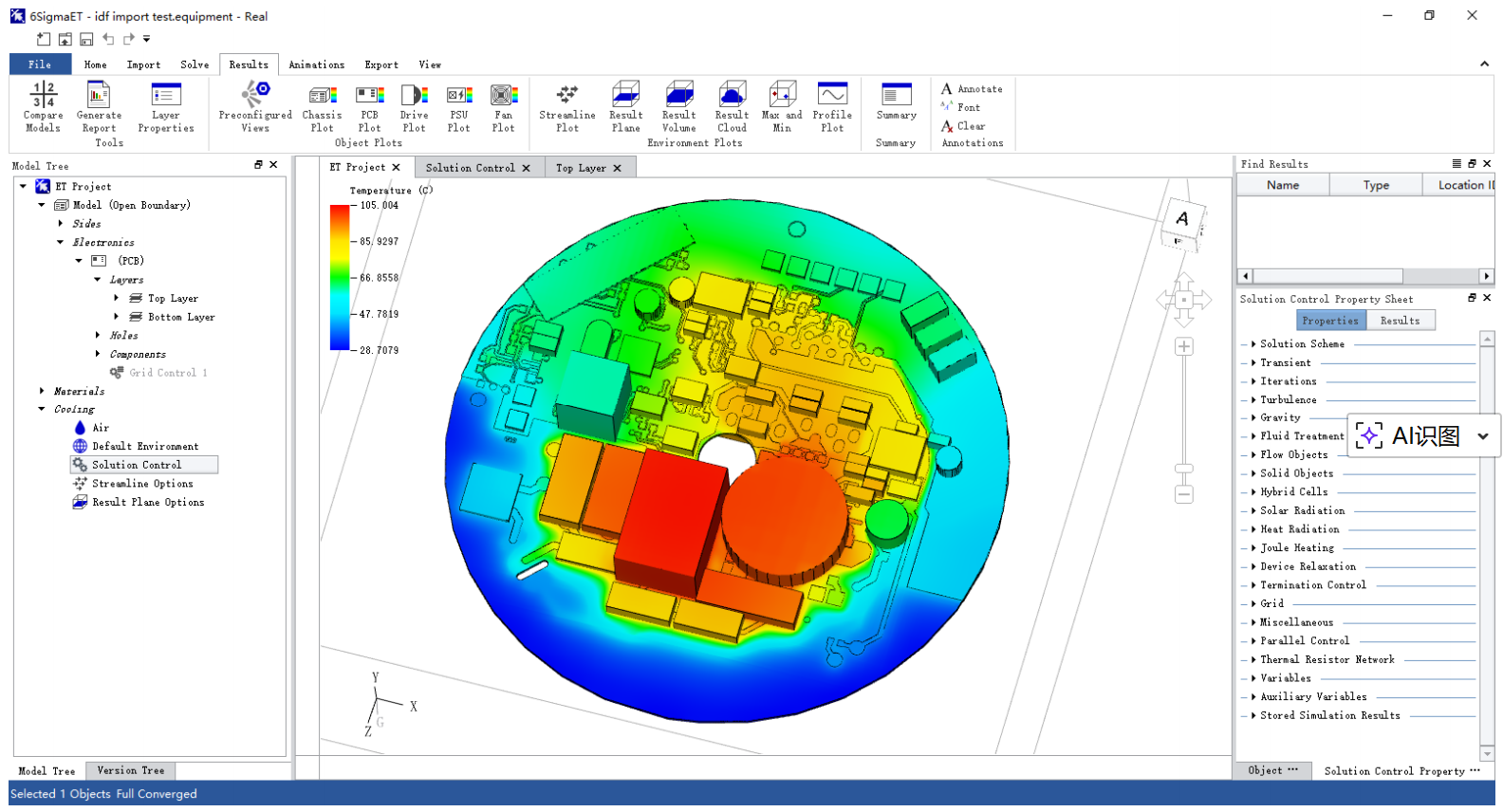This screenshot has height=812, width=1503.
Task: Open the Animations ribbon tab
Action: coord(316,65)
